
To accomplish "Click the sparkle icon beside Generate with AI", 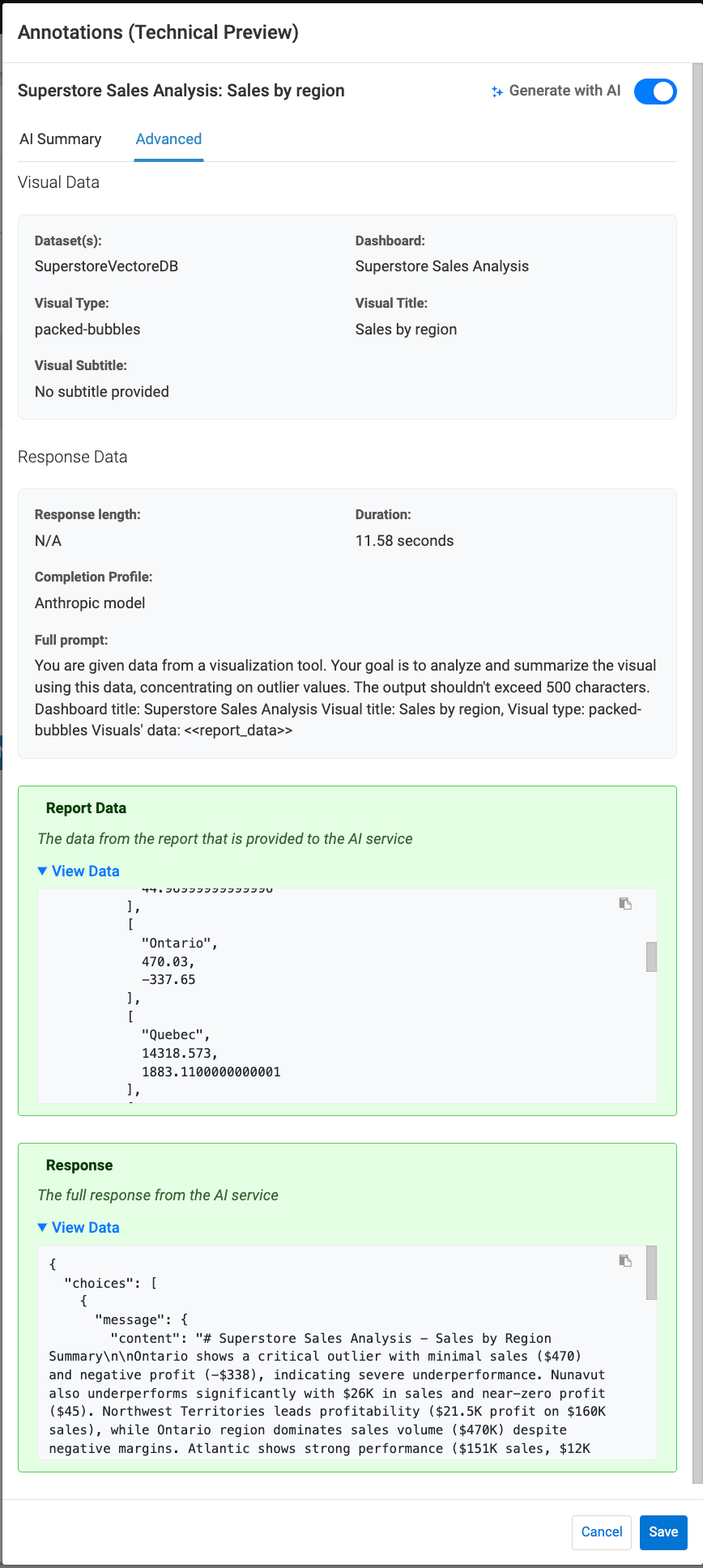I will [x=497, y=92].
